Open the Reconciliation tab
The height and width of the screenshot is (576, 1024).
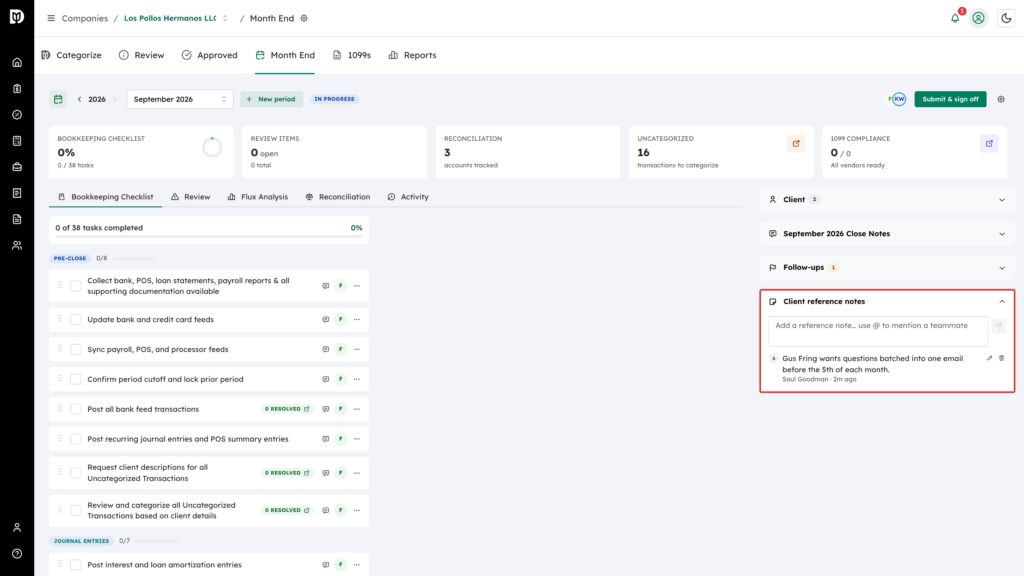tap(338, 197)
